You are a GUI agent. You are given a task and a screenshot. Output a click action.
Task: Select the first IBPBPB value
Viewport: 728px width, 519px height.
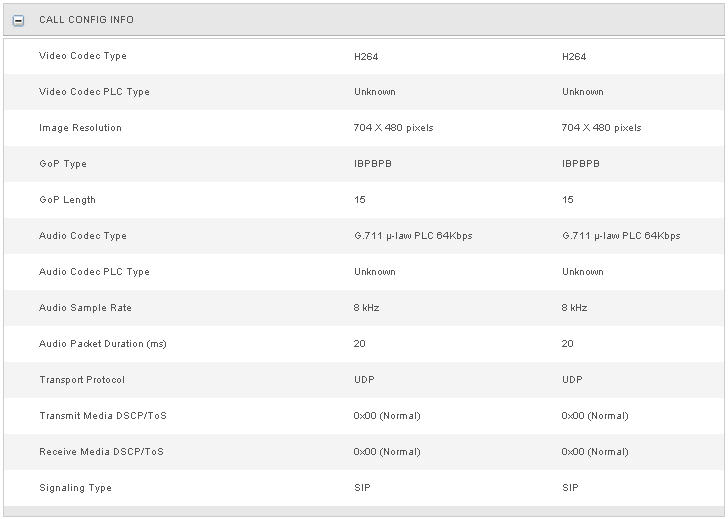373,163
